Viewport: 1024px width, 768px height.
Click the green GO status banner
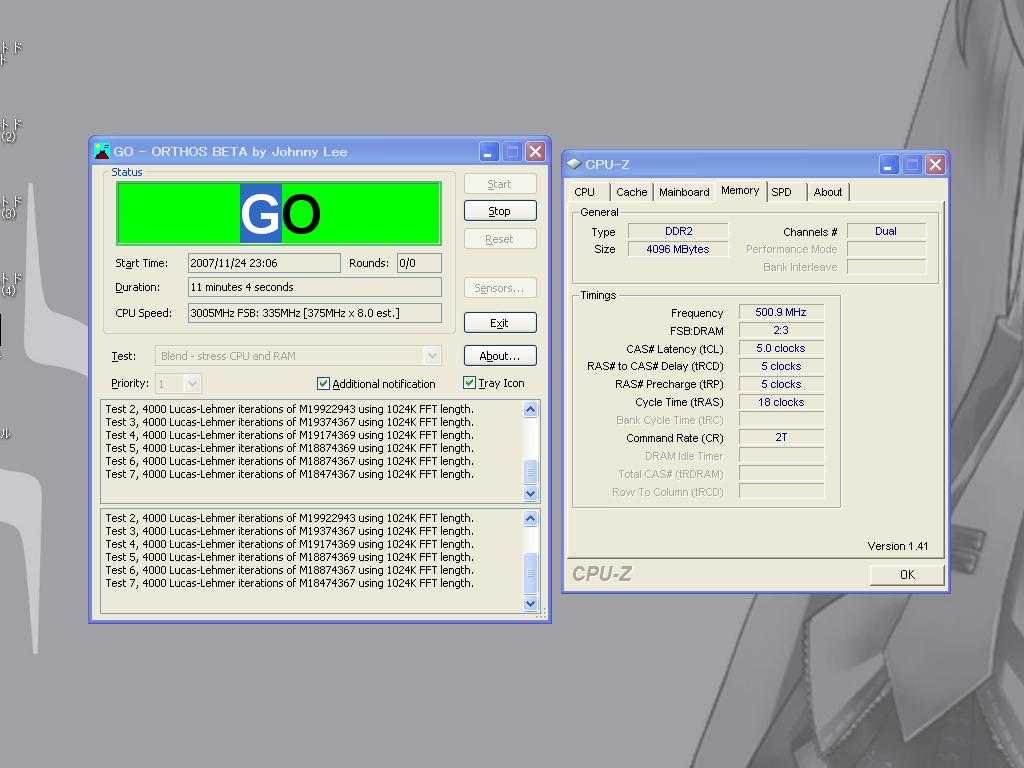[x=279, y=214]
